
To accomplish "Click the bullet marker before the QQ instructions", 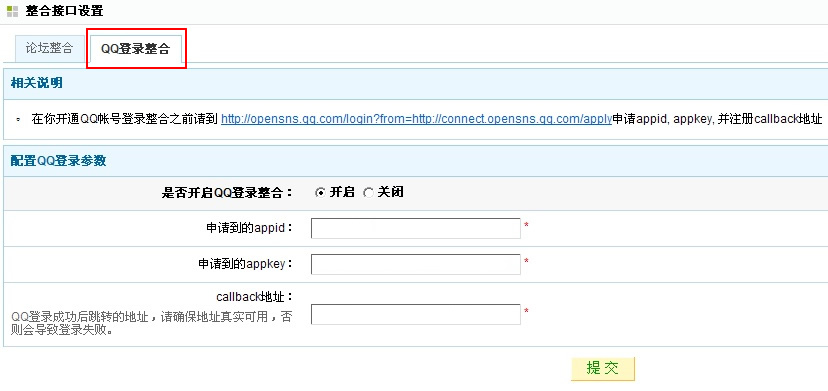I will (18, 120).
